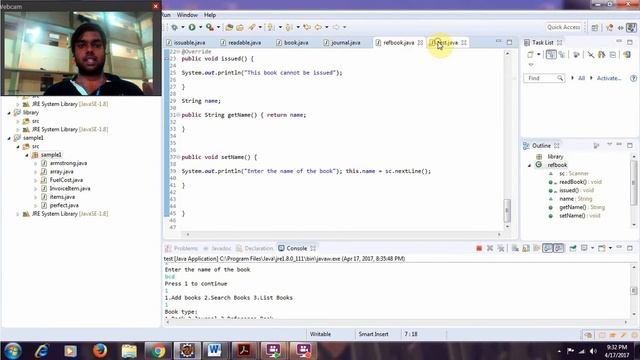Click Remove Launch icon in Console toolbar
Screen dimensions: 640x360
pos(490,248)
